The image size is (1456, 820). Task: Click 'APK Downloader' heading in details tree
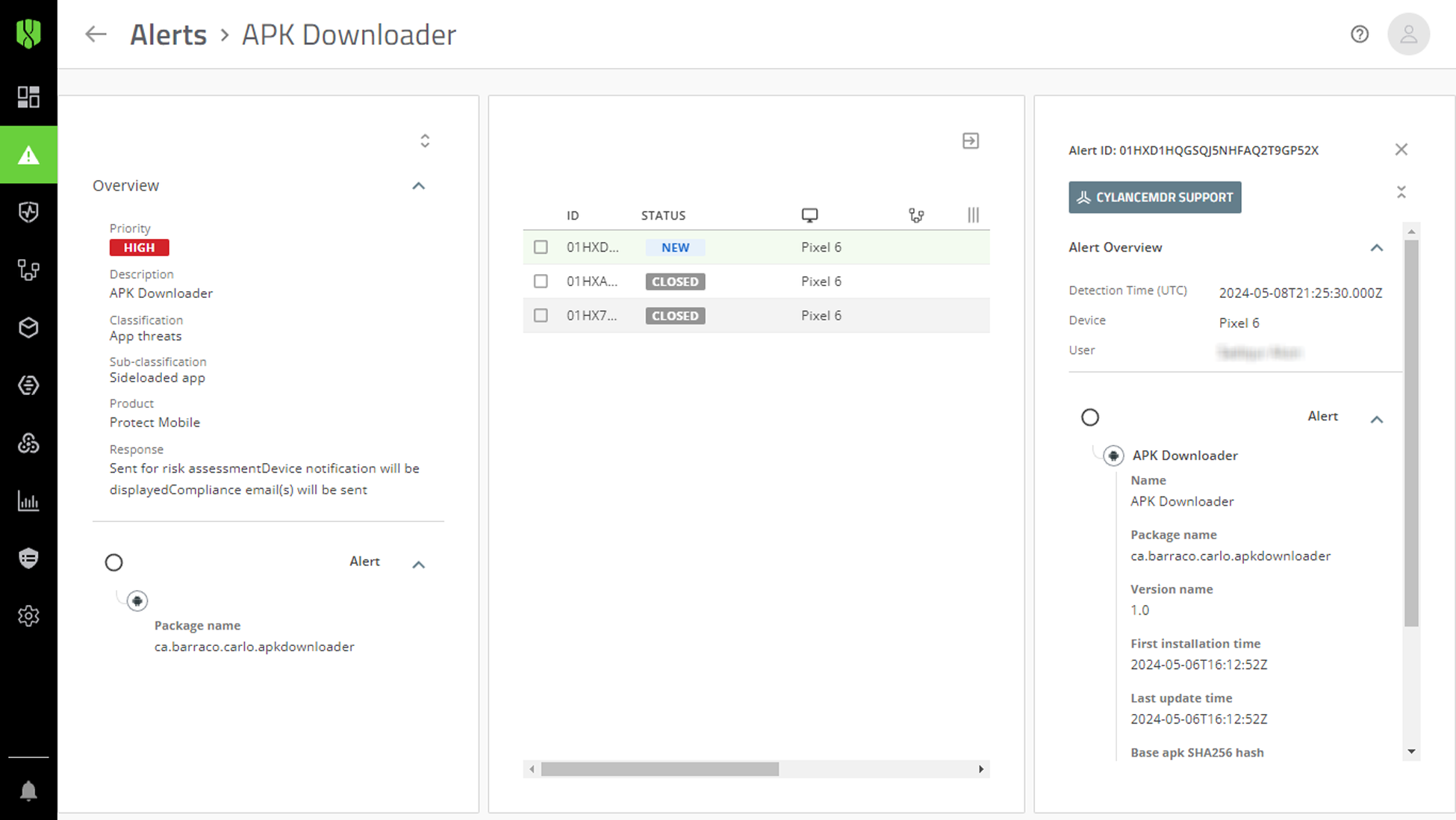[1185, 456]
